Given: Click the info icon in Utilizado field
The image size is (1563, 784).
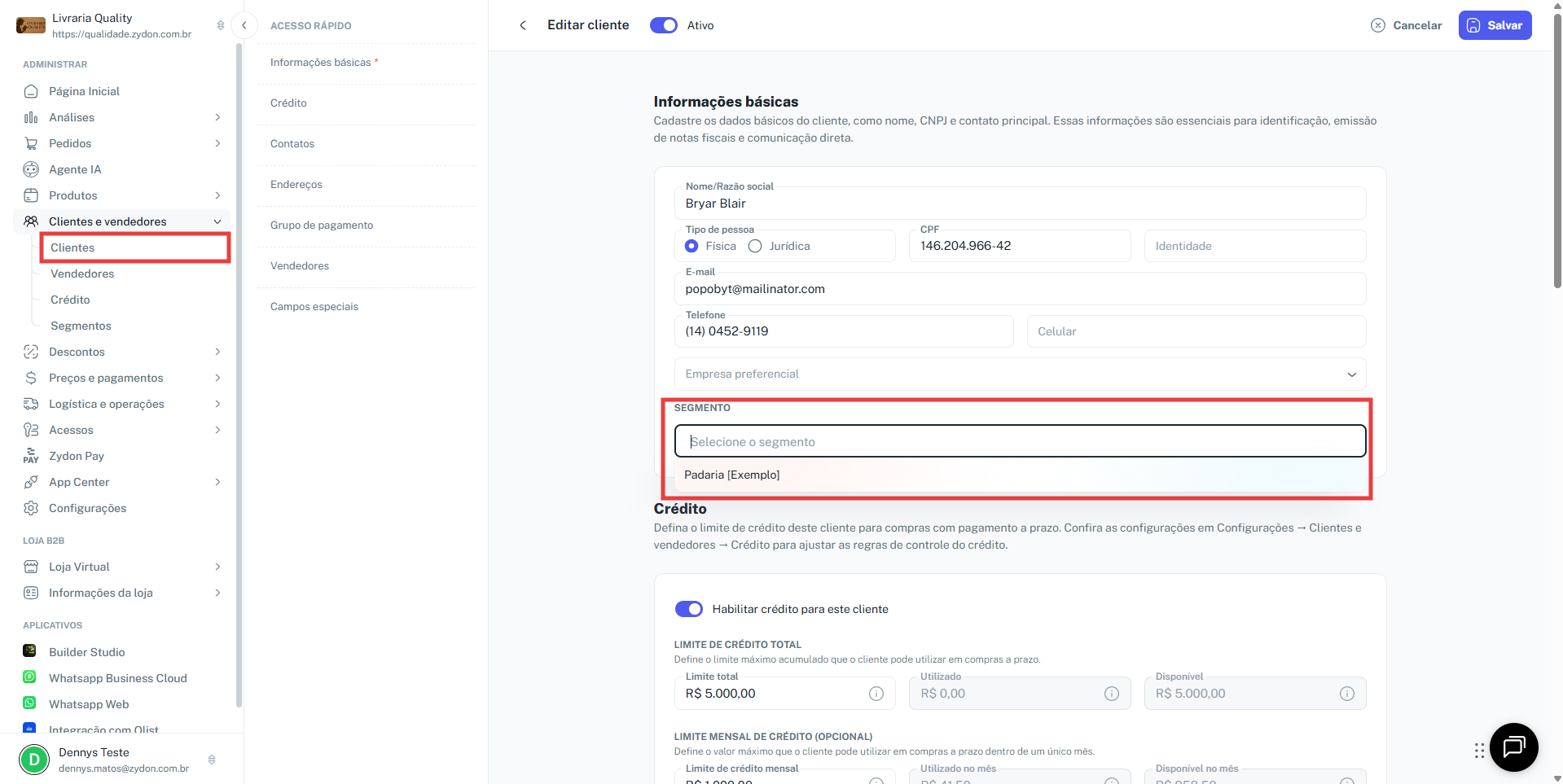Looking at the screenshot, I should coord(1112,694).
